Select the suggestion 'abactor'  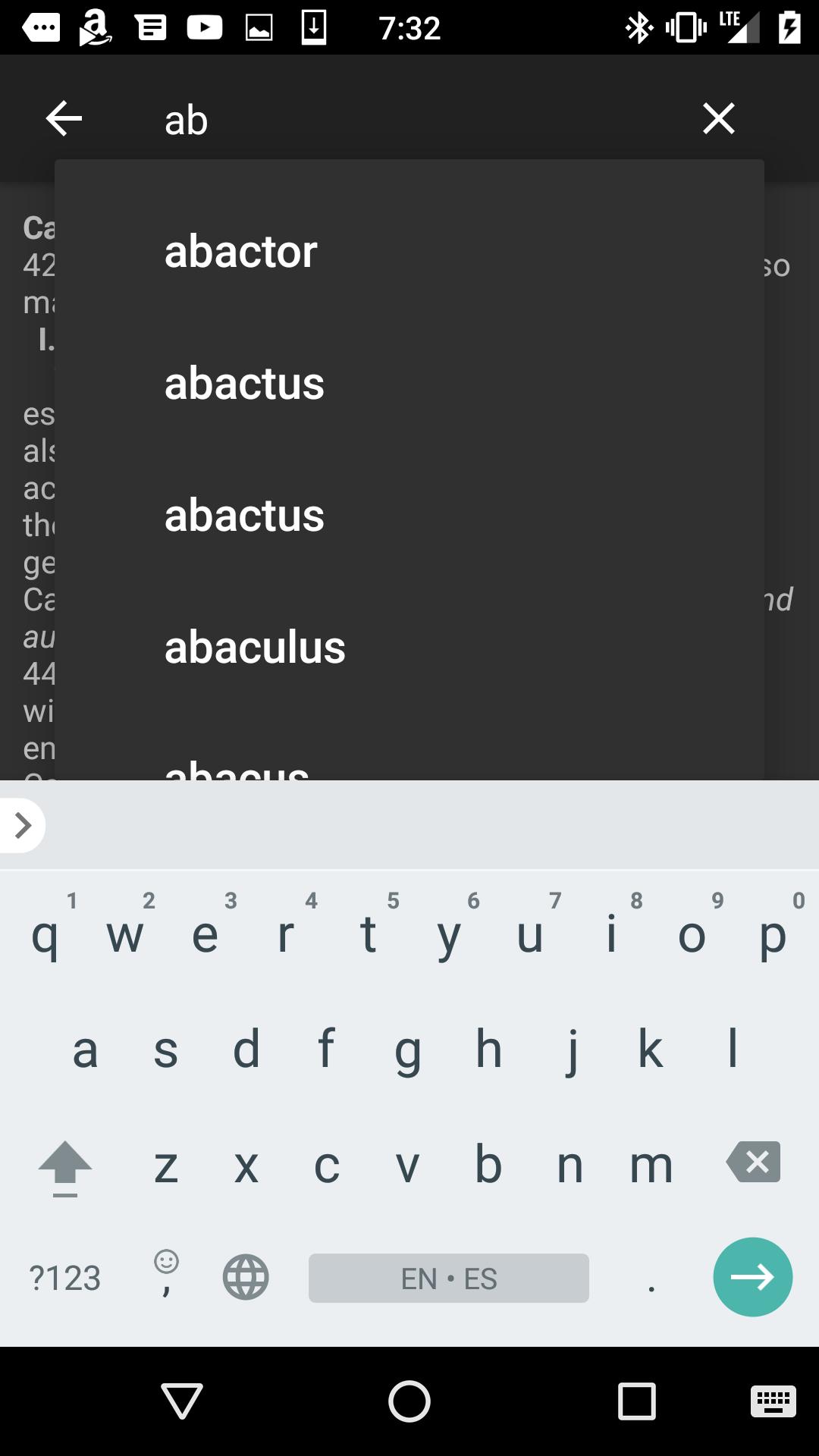coord(409,251)
